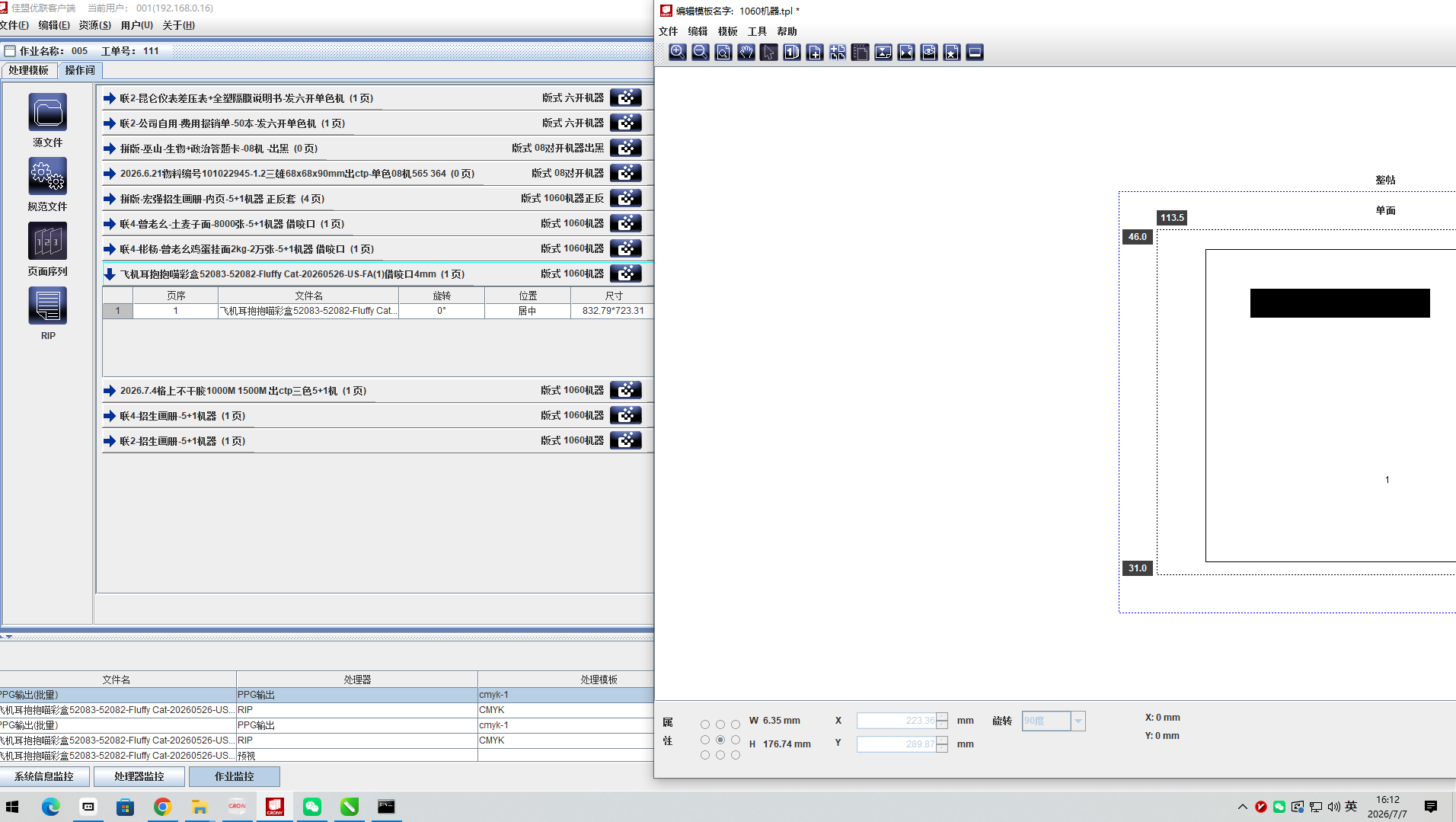Click the add page icon in toolbar
The height and width of the screenshot is (822, 1456).
(x=814, y=52)
